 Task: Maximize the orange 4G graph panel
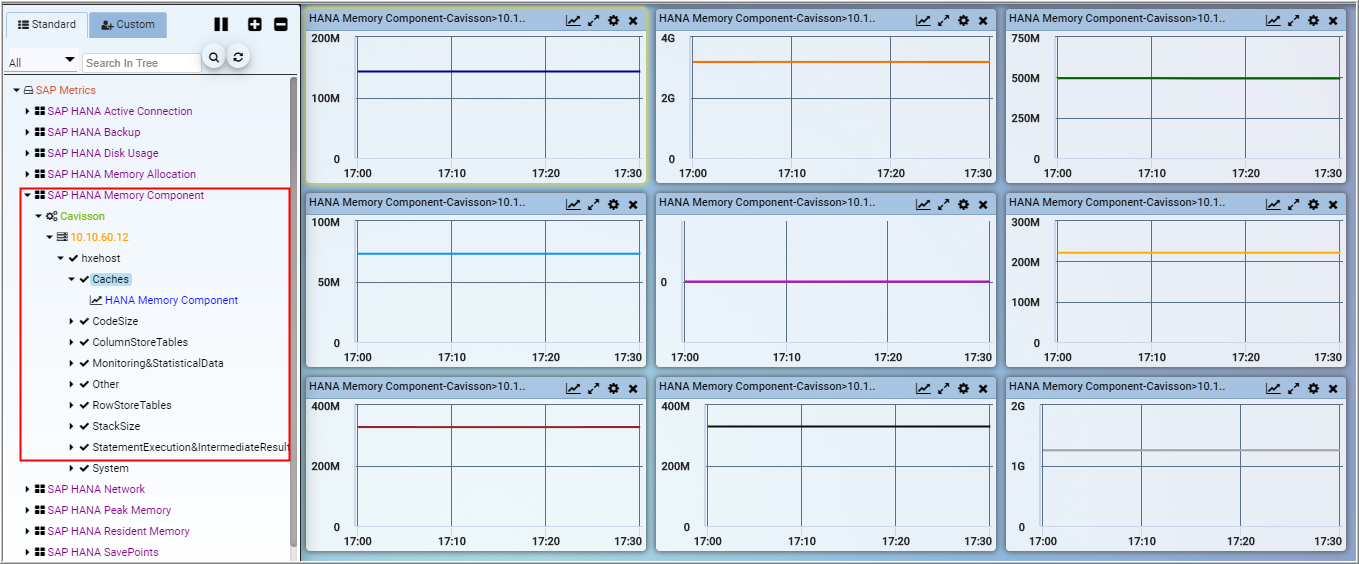tap(943, 20)
